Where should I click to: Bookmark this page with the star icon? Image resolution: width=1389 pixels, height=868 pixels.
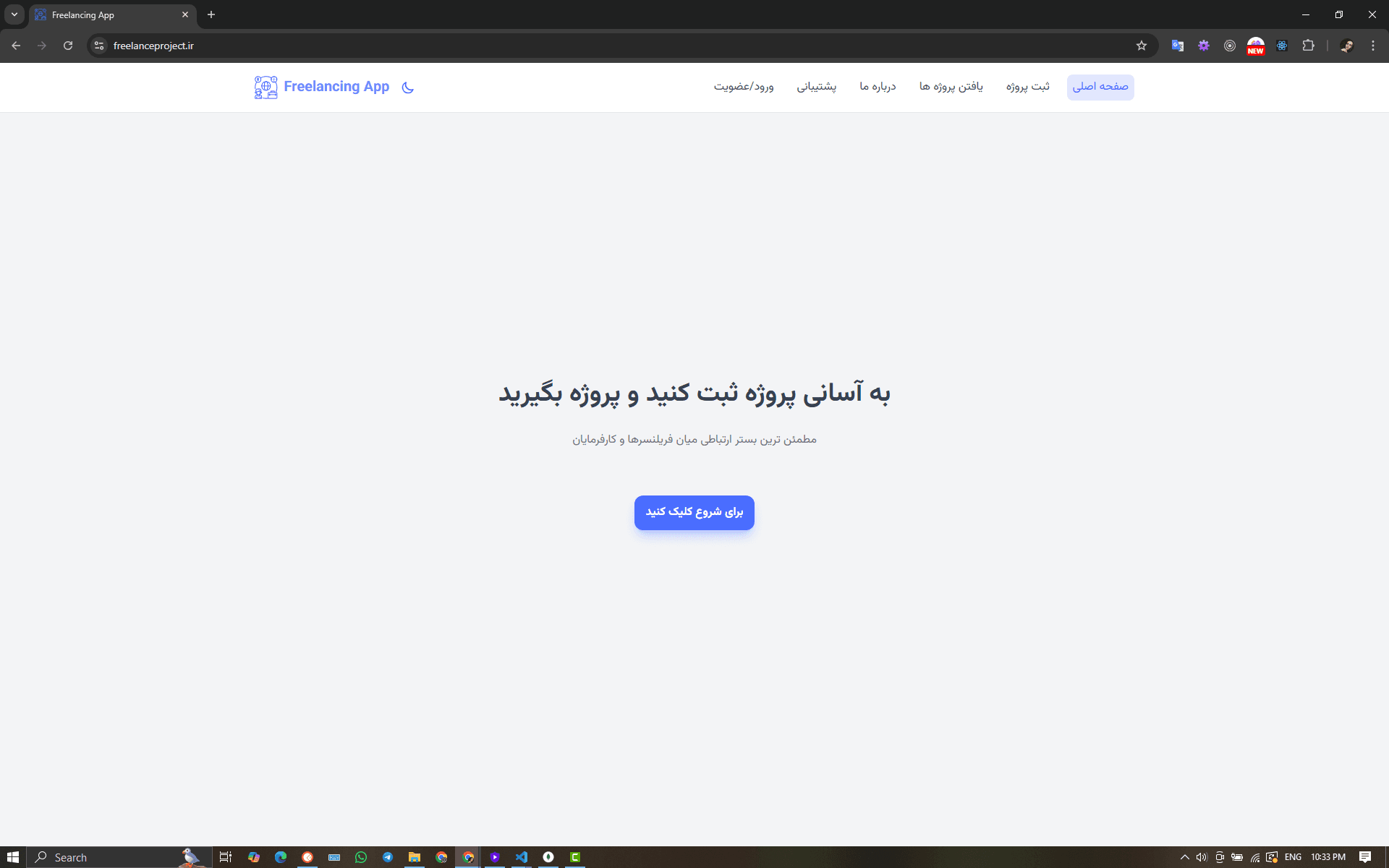1142,46
